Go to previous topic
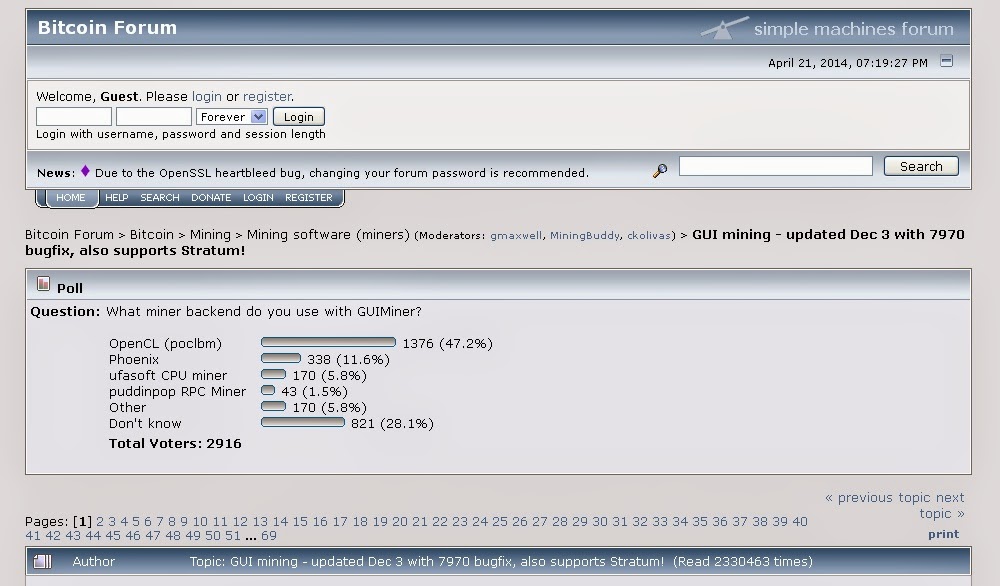This screenshot has width=1000, height=586. coord(878,497)
